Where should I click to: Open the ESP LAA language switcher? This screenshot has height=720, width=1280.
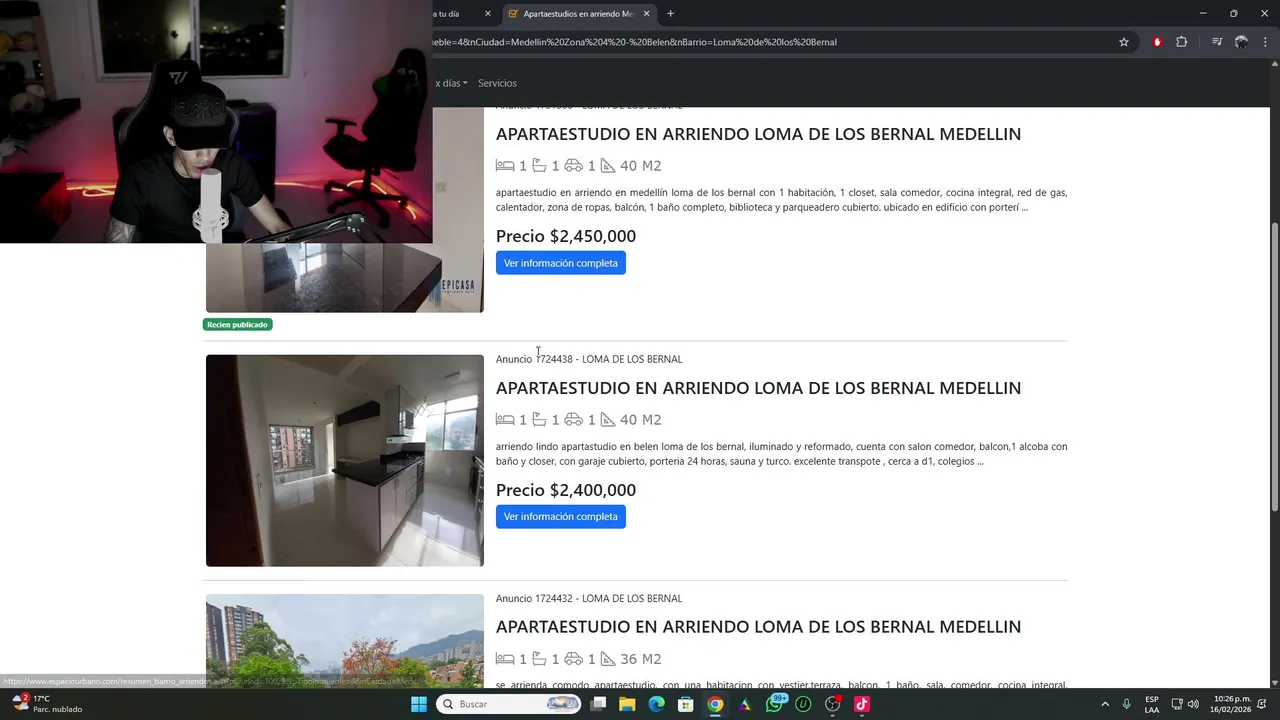1152,704
